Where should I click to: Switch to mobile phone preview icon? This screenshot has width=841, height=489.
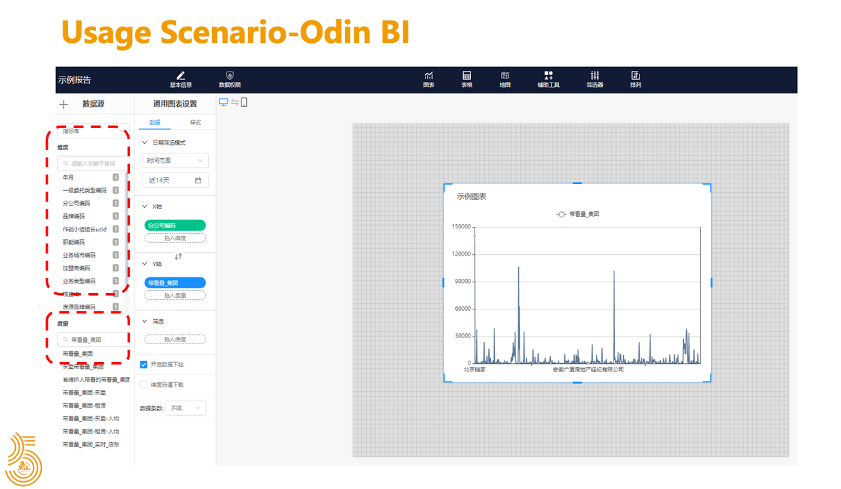click(244, 102)
